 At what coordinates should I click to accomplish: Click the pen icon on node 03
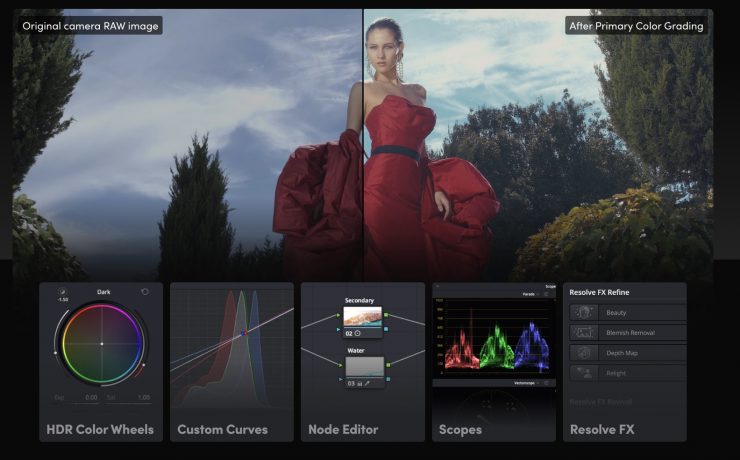[367, 383]
